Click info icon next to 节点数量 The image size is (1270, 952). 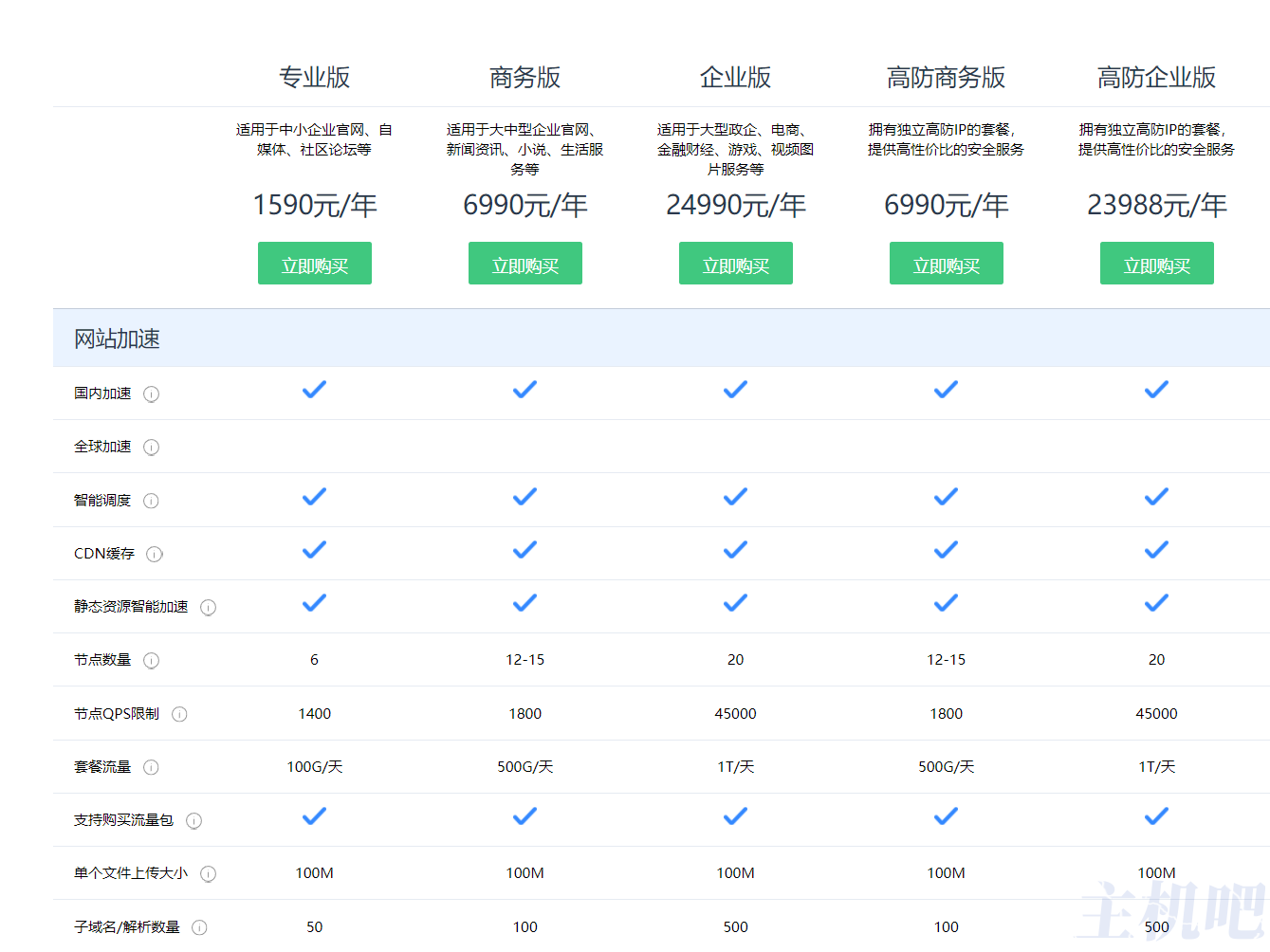tap(151, 661)
